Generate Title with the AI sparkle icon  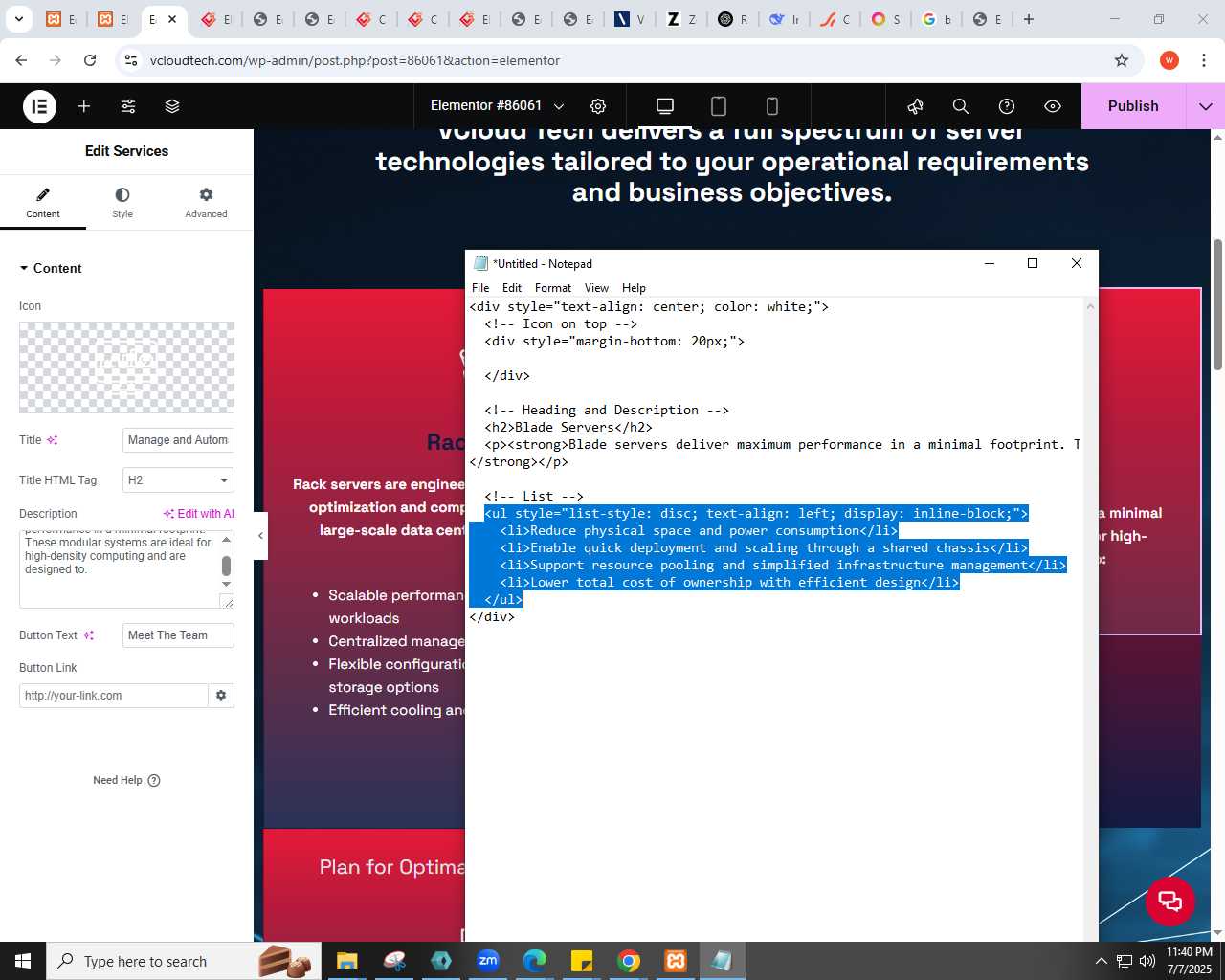(53, 440)
